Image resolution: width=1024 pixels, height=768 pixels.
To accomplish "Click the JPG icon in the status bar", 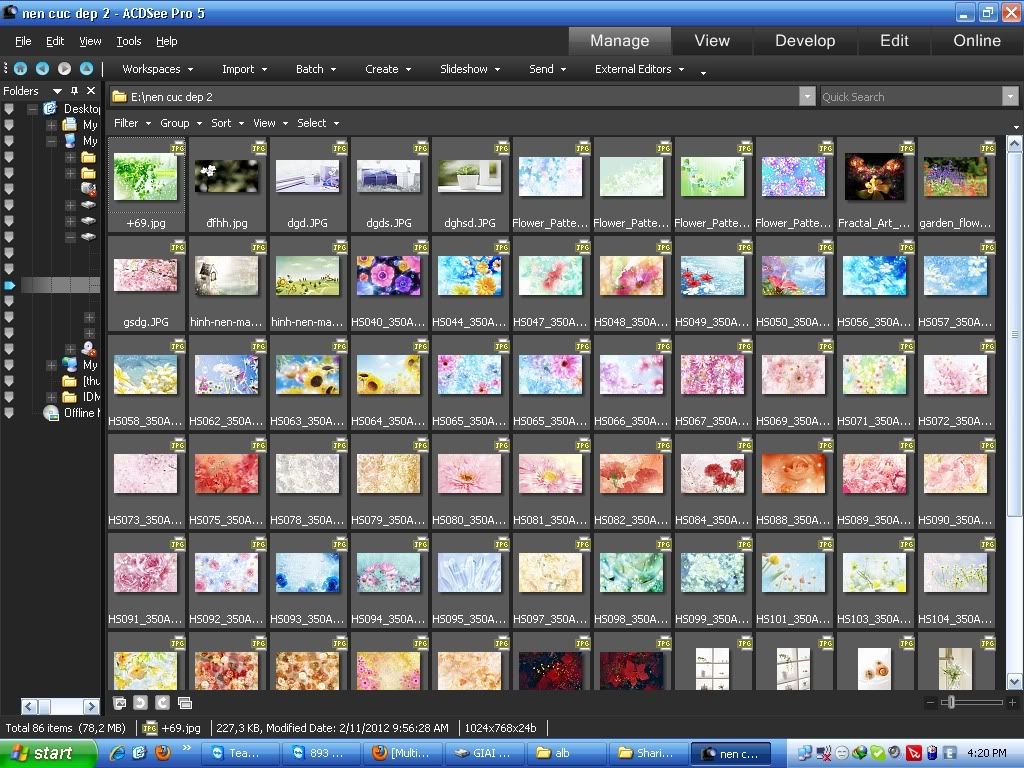I will click(150, 728).
